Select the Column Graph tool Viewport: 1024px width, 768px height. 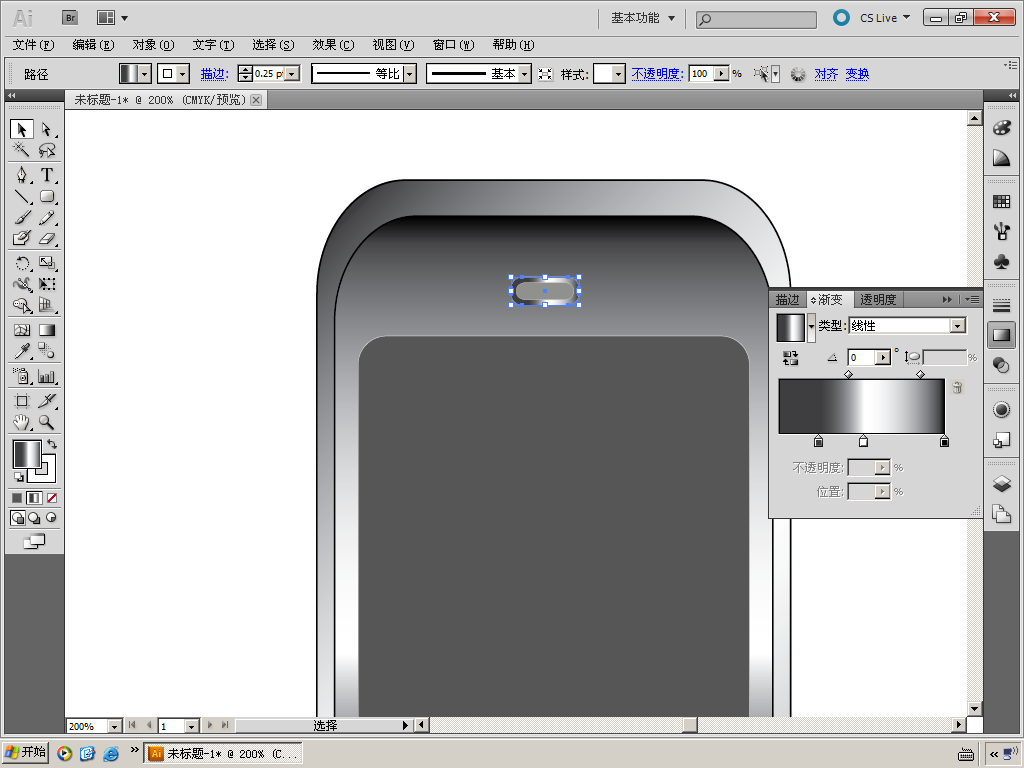tap(46, 376)
